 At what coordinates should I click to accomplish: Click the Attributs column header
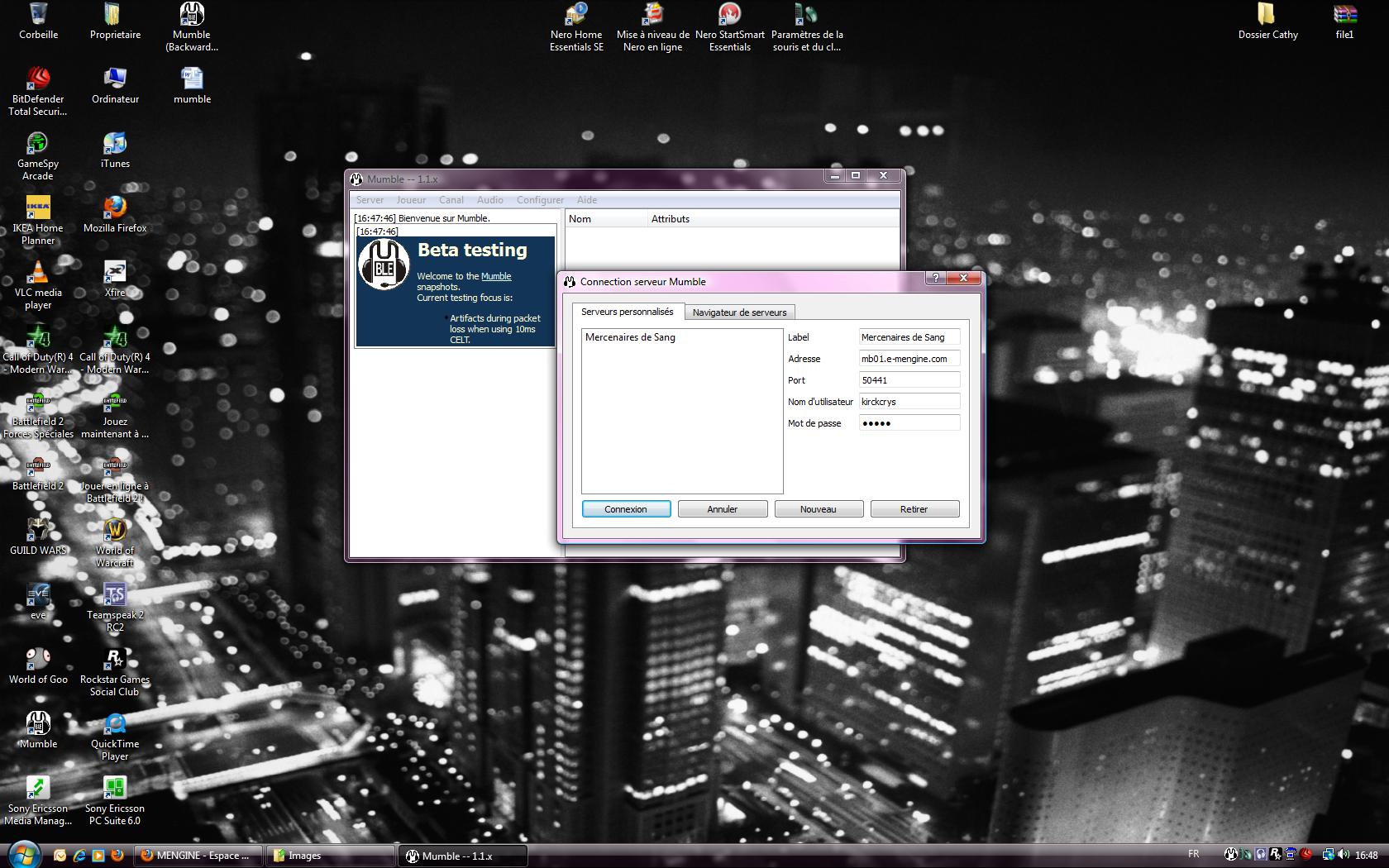(773, 219)
